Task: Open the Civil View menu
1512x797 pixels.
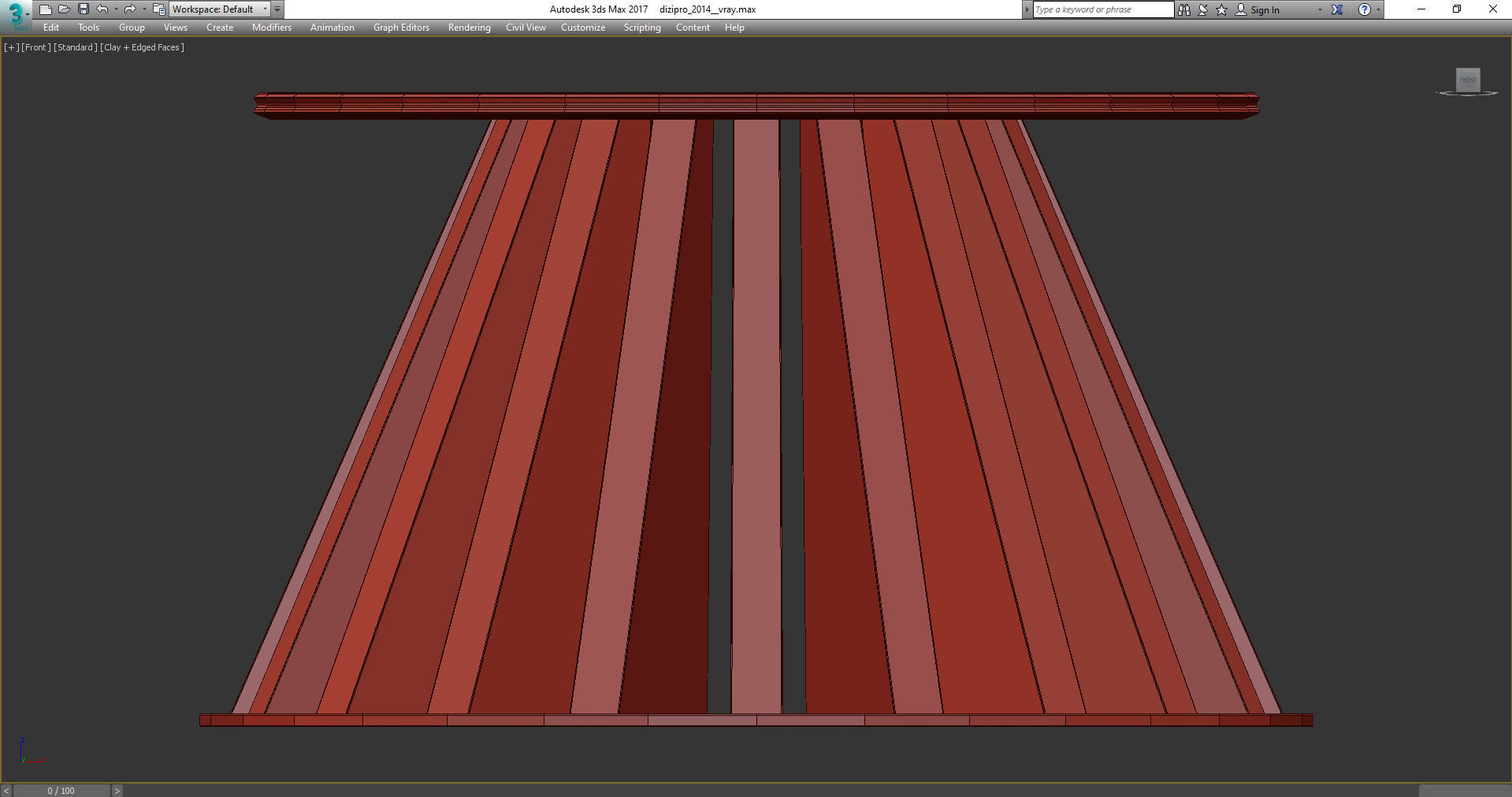Action: pos(526,28)
